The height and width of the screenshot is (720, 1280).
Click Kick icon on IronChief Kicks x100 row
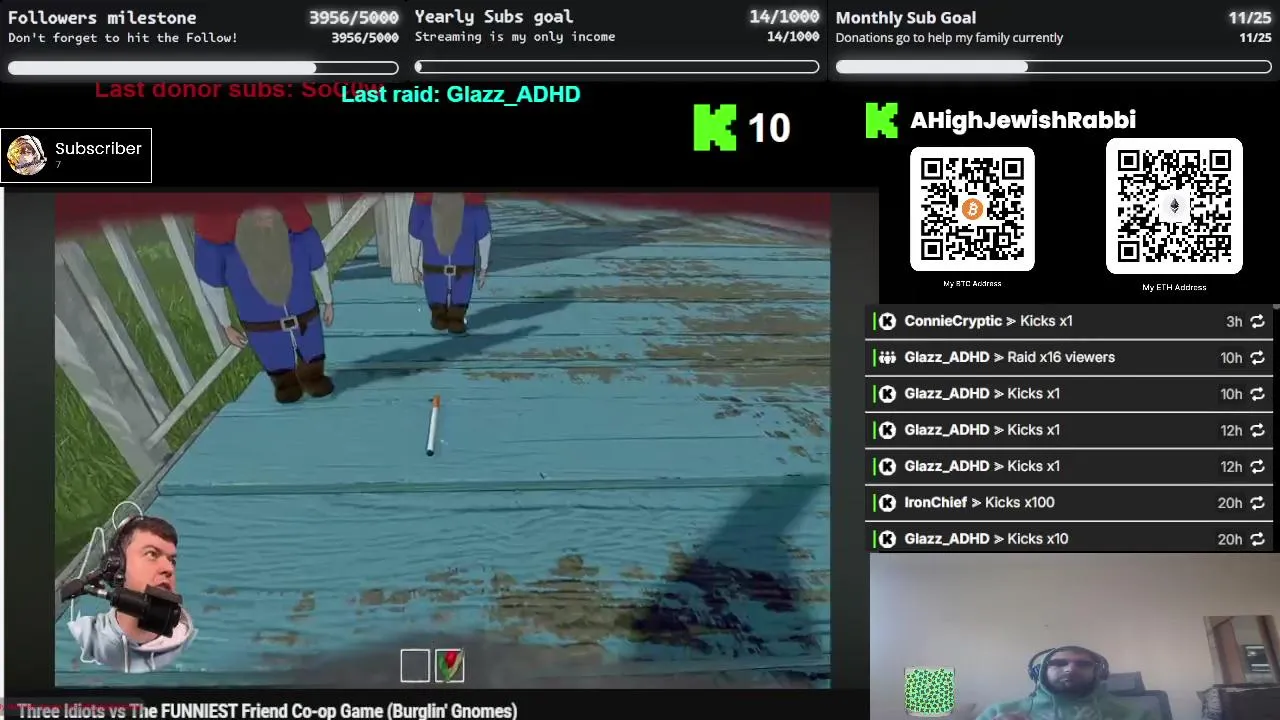887,503
